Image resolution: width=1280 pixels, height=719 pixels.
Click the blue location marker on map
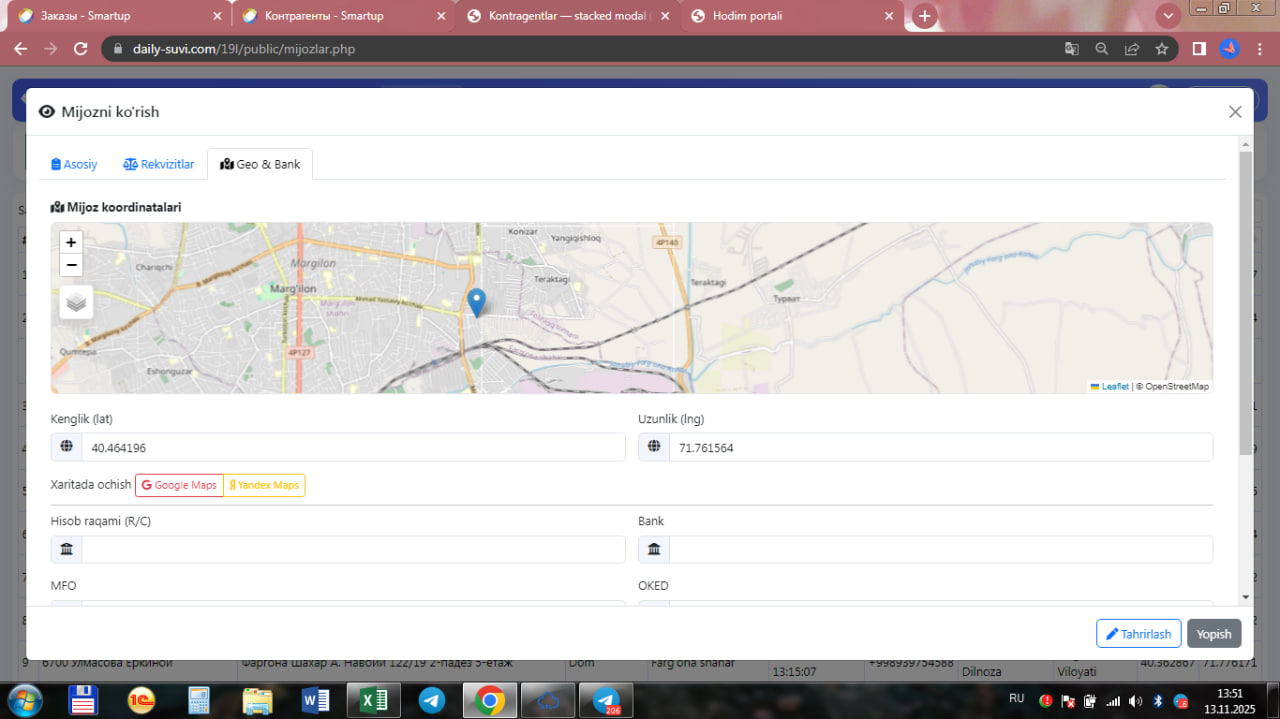click(477, 302)
